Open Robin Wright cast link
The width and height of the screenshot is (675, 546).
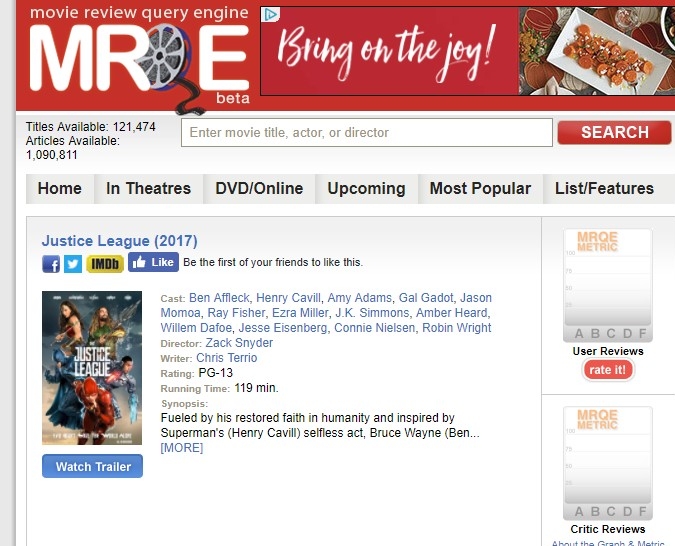click(x=457, y=328)
